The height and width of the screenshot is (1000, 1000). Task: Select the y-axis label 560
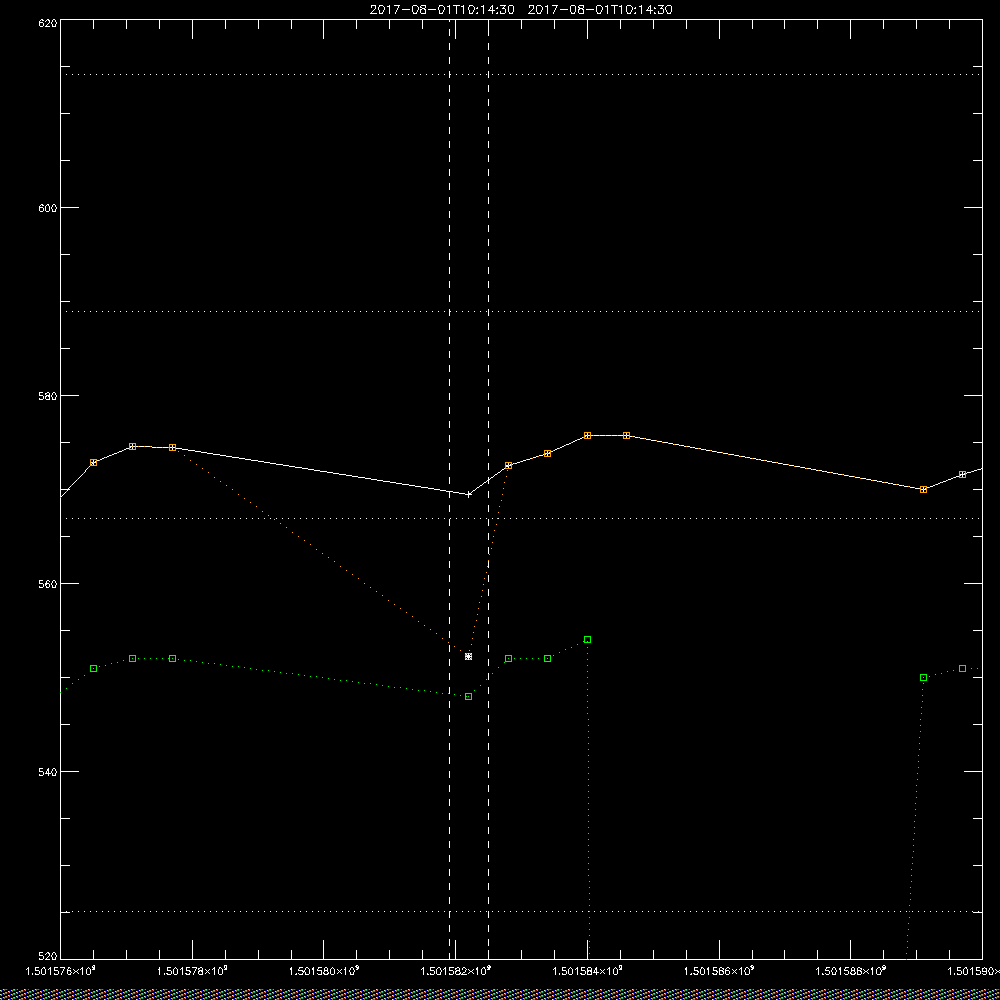[48, 584]
